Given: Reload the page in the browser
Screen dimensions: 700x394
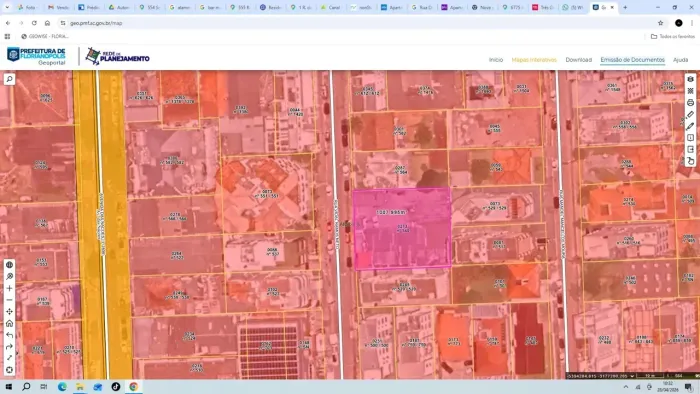Looking at the screenshot, I should [x=34, y=23].
